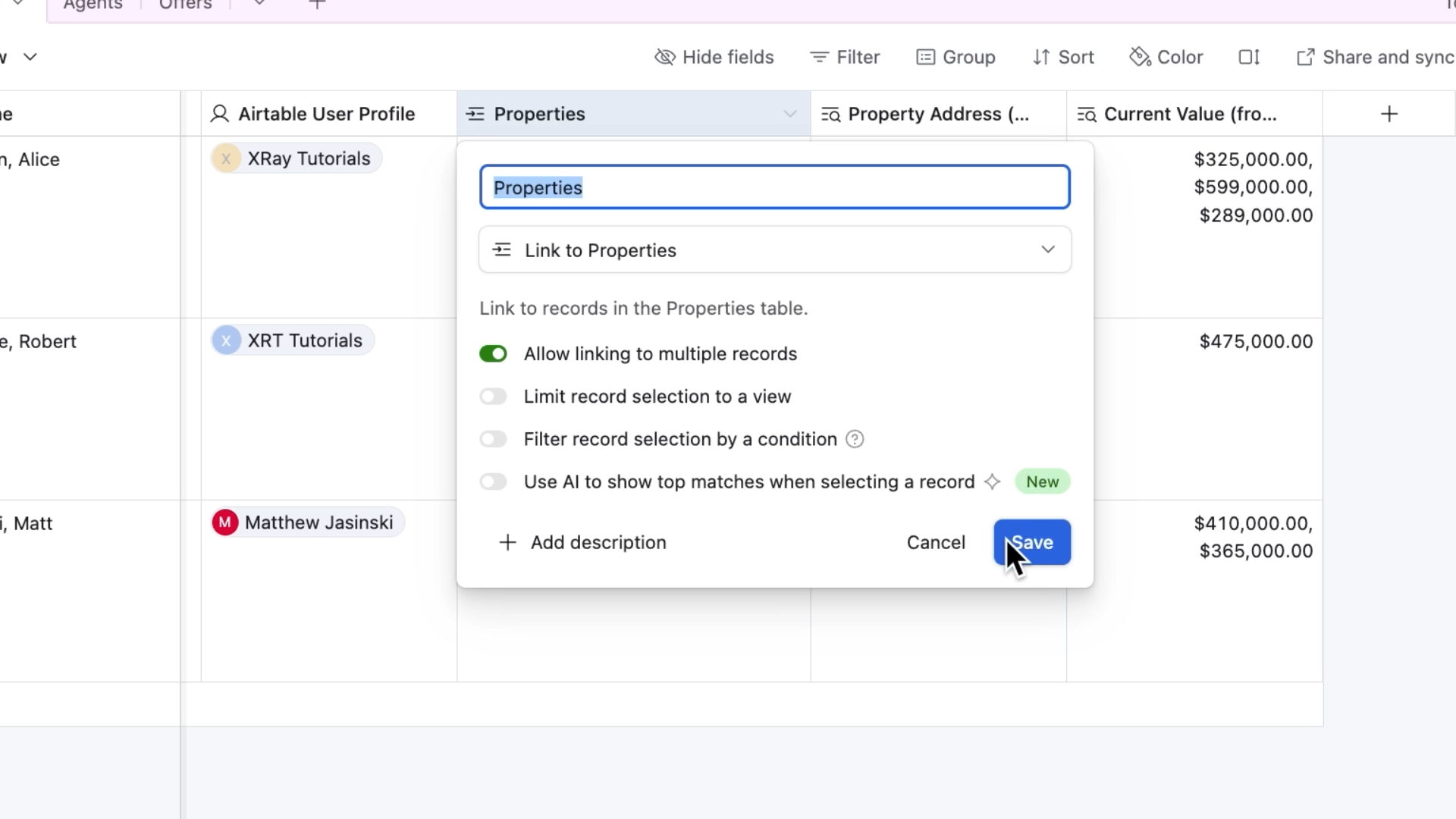Disable Allow linking to multiple records
1456x819 pixels.
coord(493,354)
